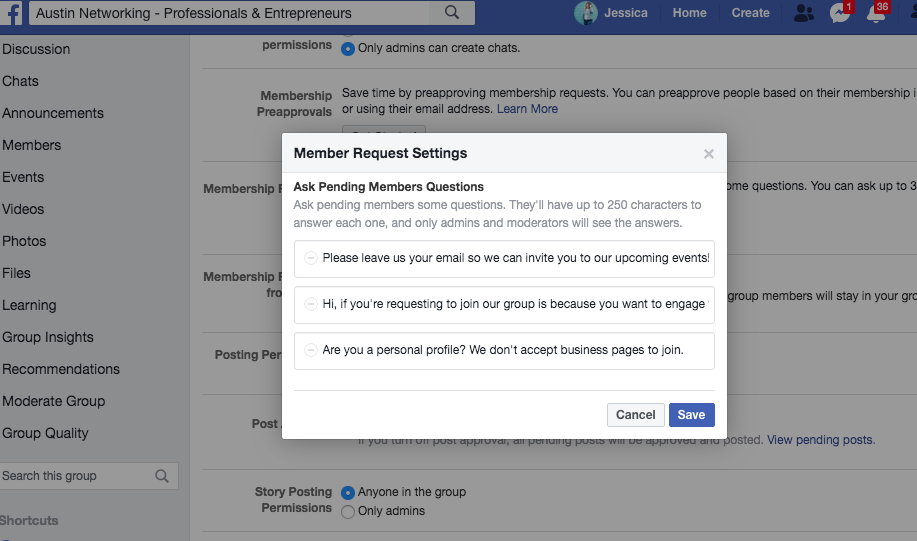Go to Group Insights in sidebar
917x541 pixels.
pos(48,337)
